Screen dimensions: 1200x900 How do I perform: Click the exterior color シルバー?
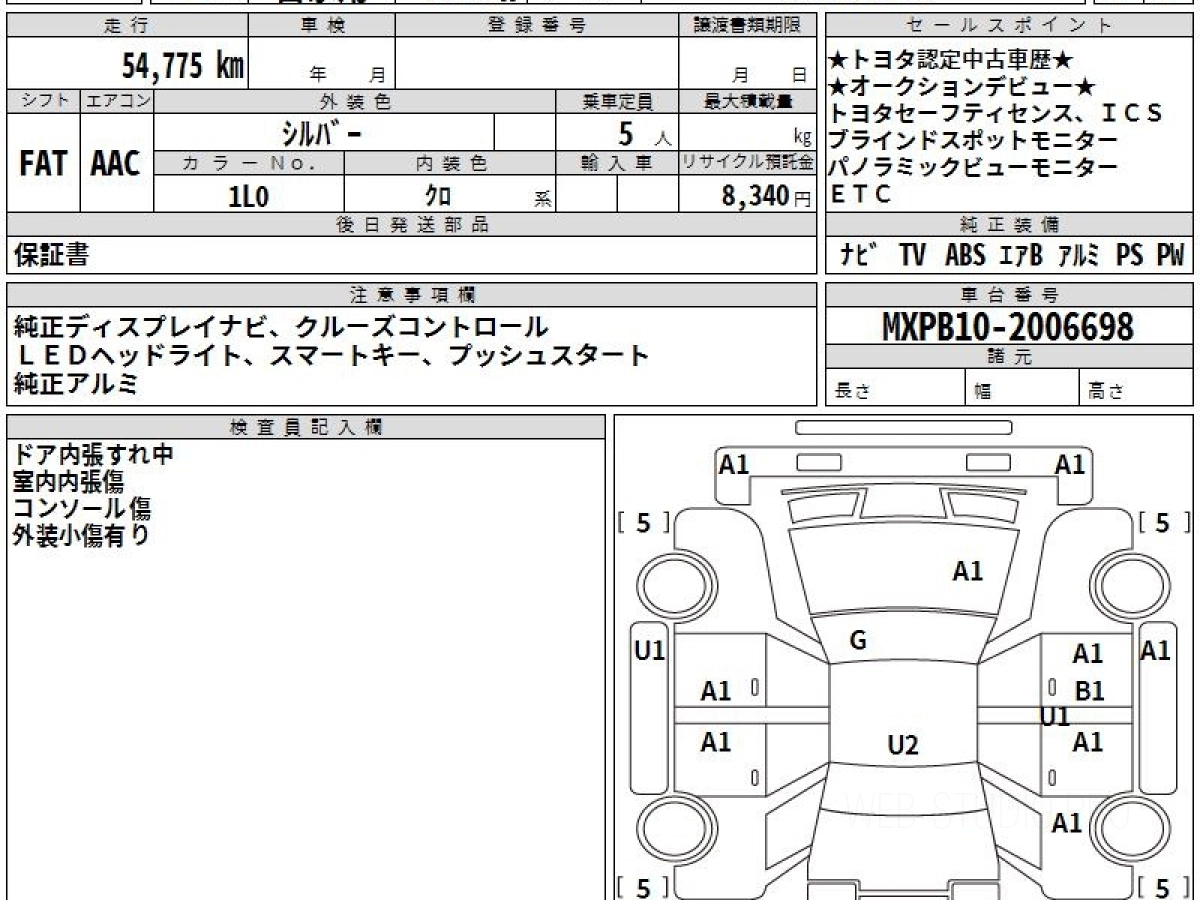click(324, 132)
